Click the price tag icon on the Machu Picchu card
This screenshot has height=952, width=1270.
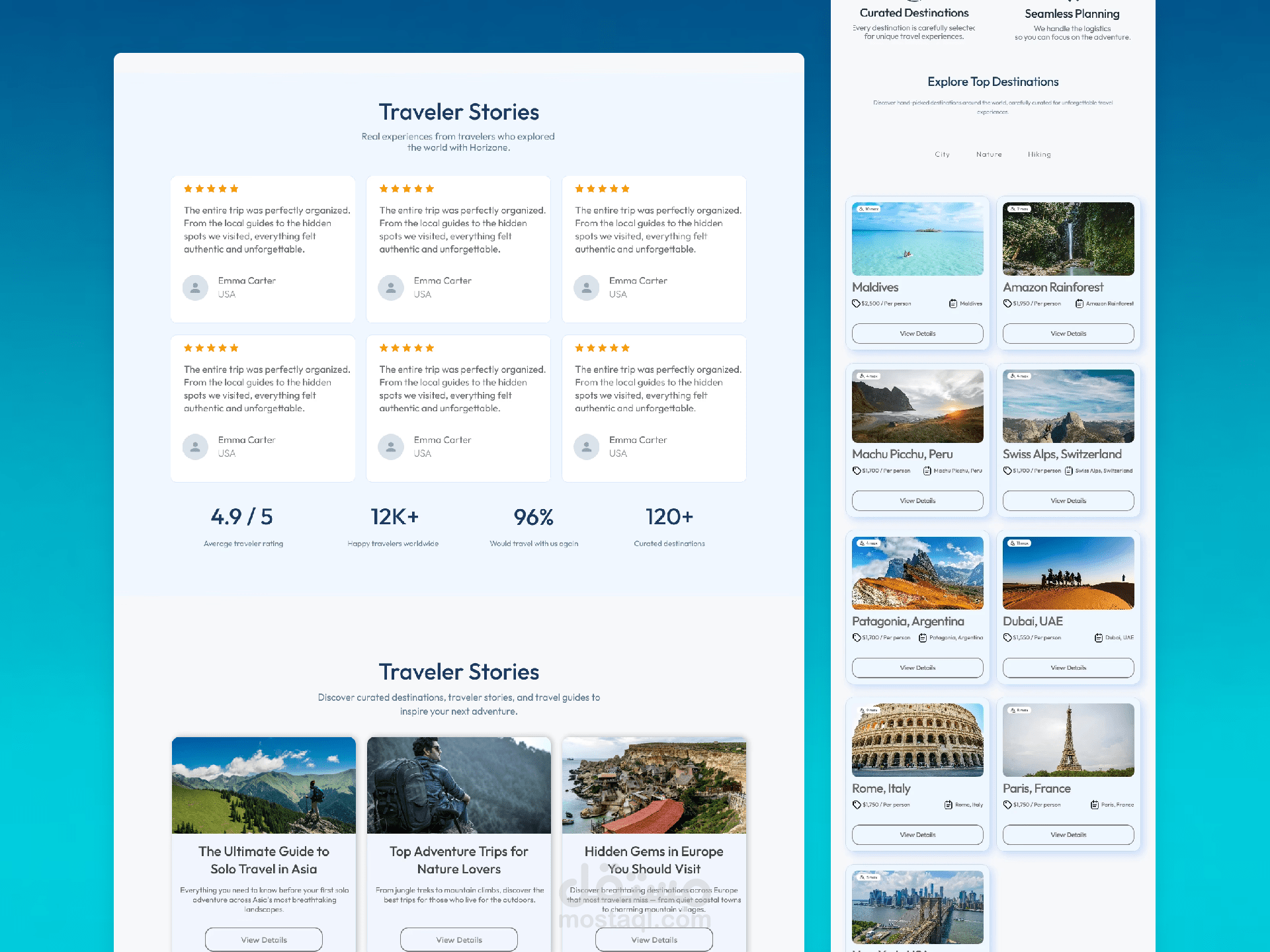point(857,471)
